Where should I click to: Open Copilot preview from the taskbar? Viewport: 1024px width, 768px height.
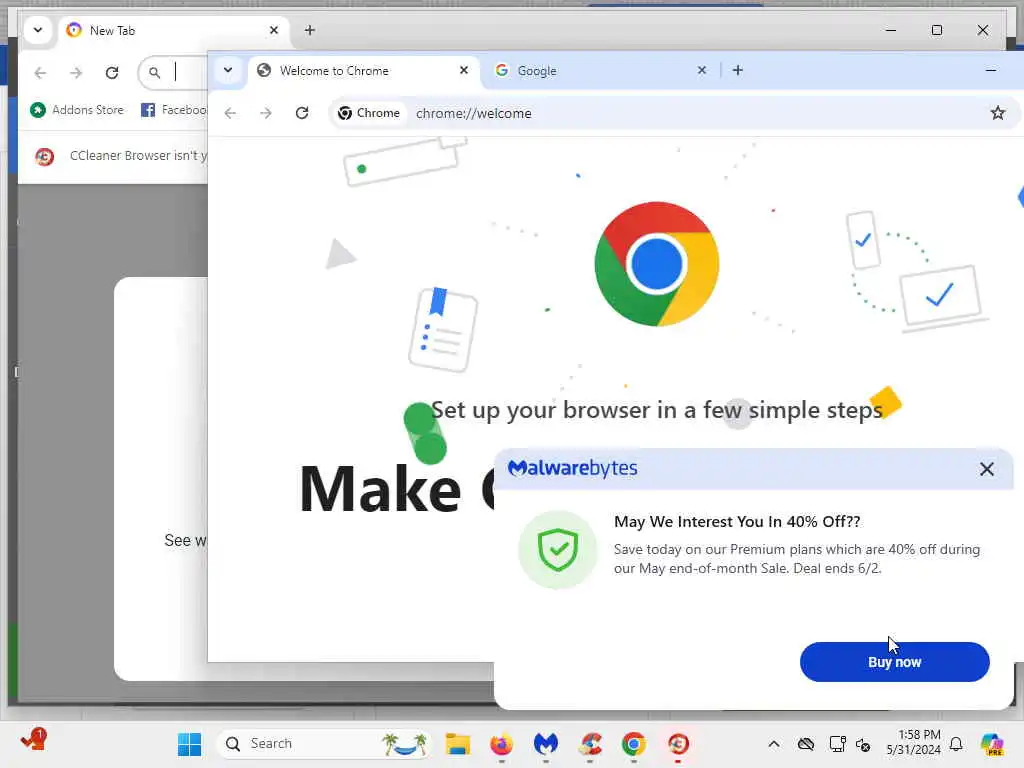click(x=992, y=744)
